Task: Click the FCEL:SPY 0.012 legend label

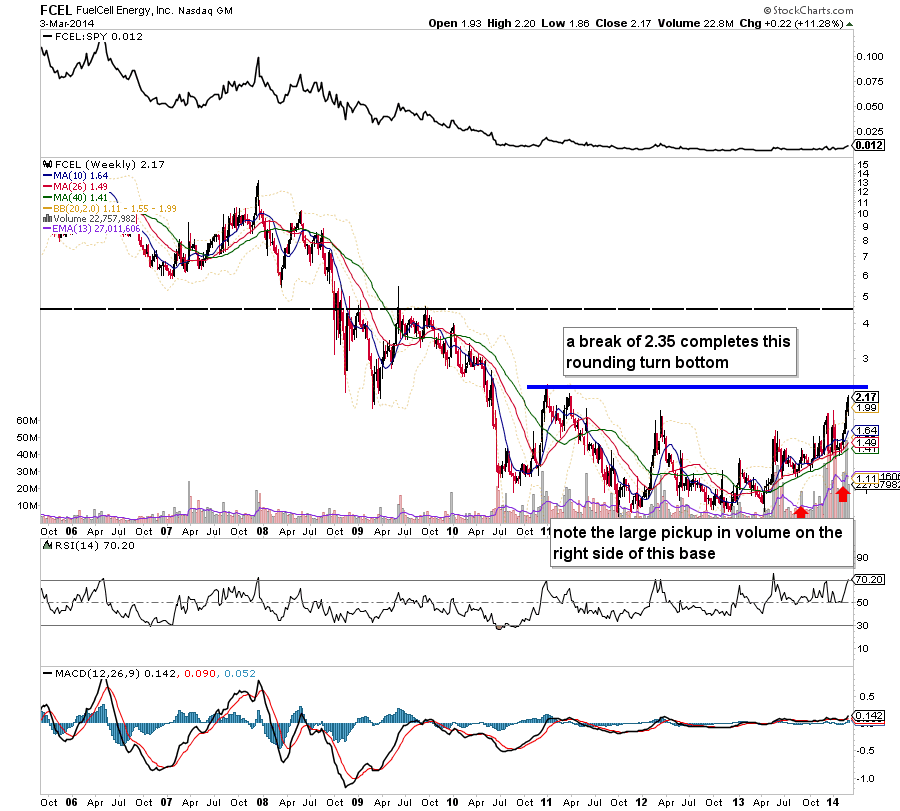Action: click(99, 37)
